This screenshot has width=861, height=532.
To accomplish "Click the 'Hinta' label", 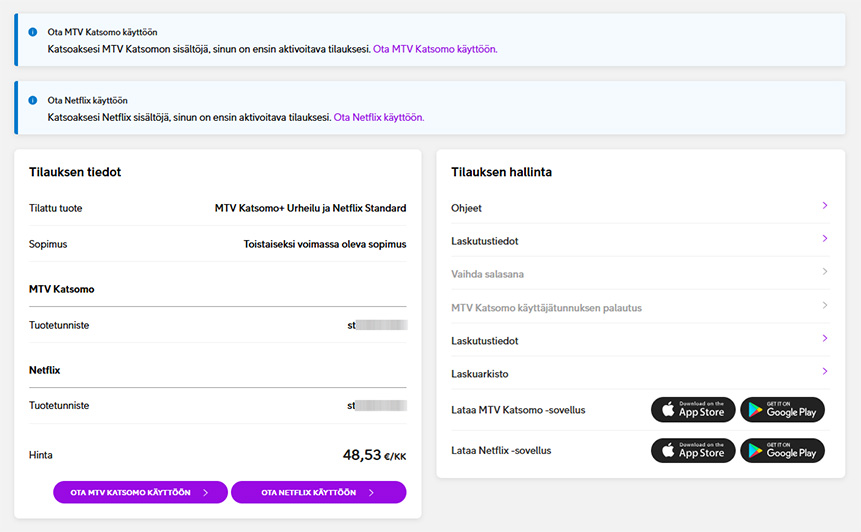I will pyautogui.click(x=41, y=455).
